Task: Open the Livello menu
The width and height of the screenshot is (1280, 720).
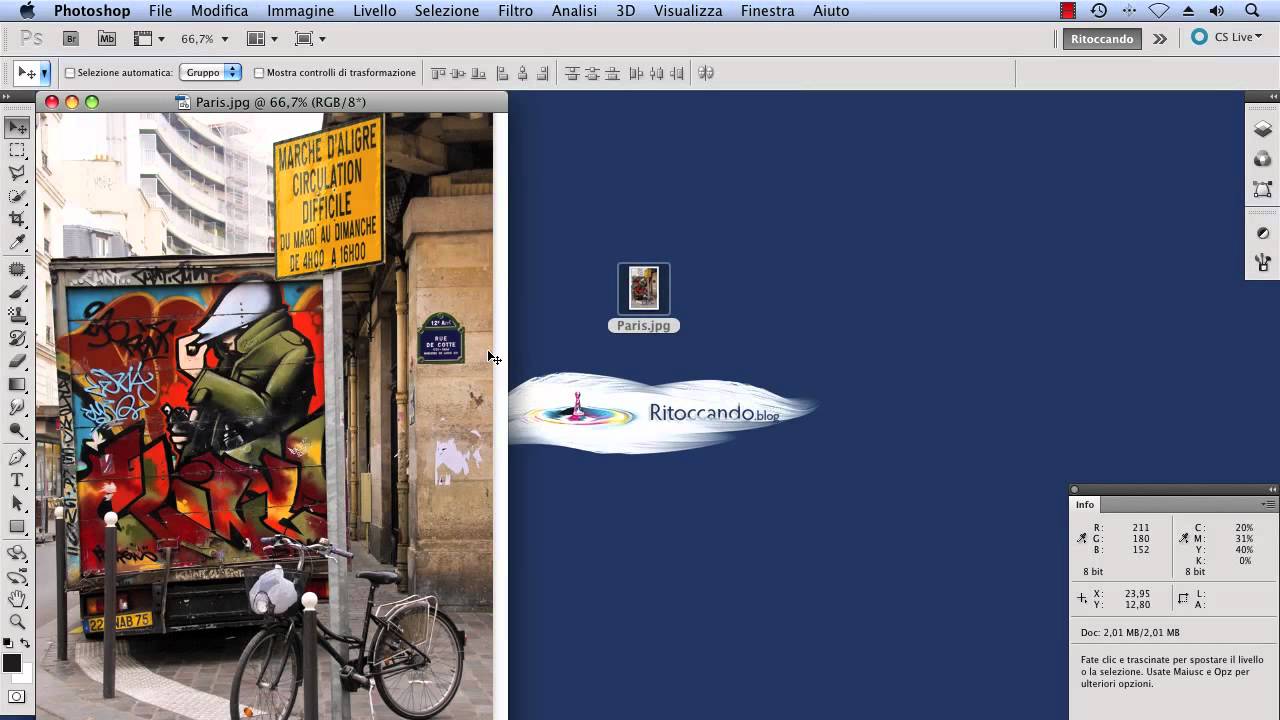Action: click(373, 11)
